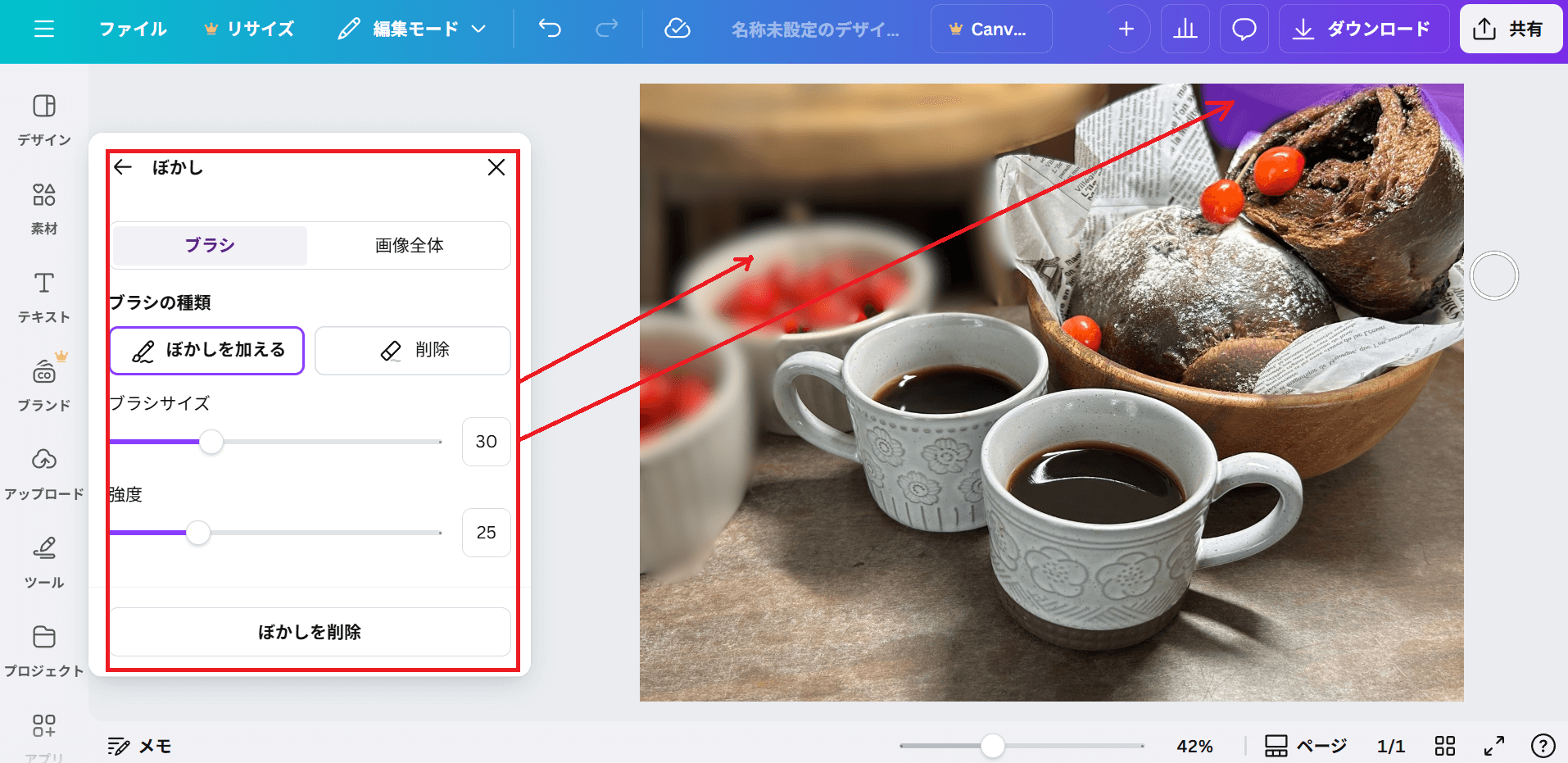Image resolution: width=1568 pixels, height=763 pixels.
Task: Click the ブラシサイズ slider handle
Action: [211, 442]
